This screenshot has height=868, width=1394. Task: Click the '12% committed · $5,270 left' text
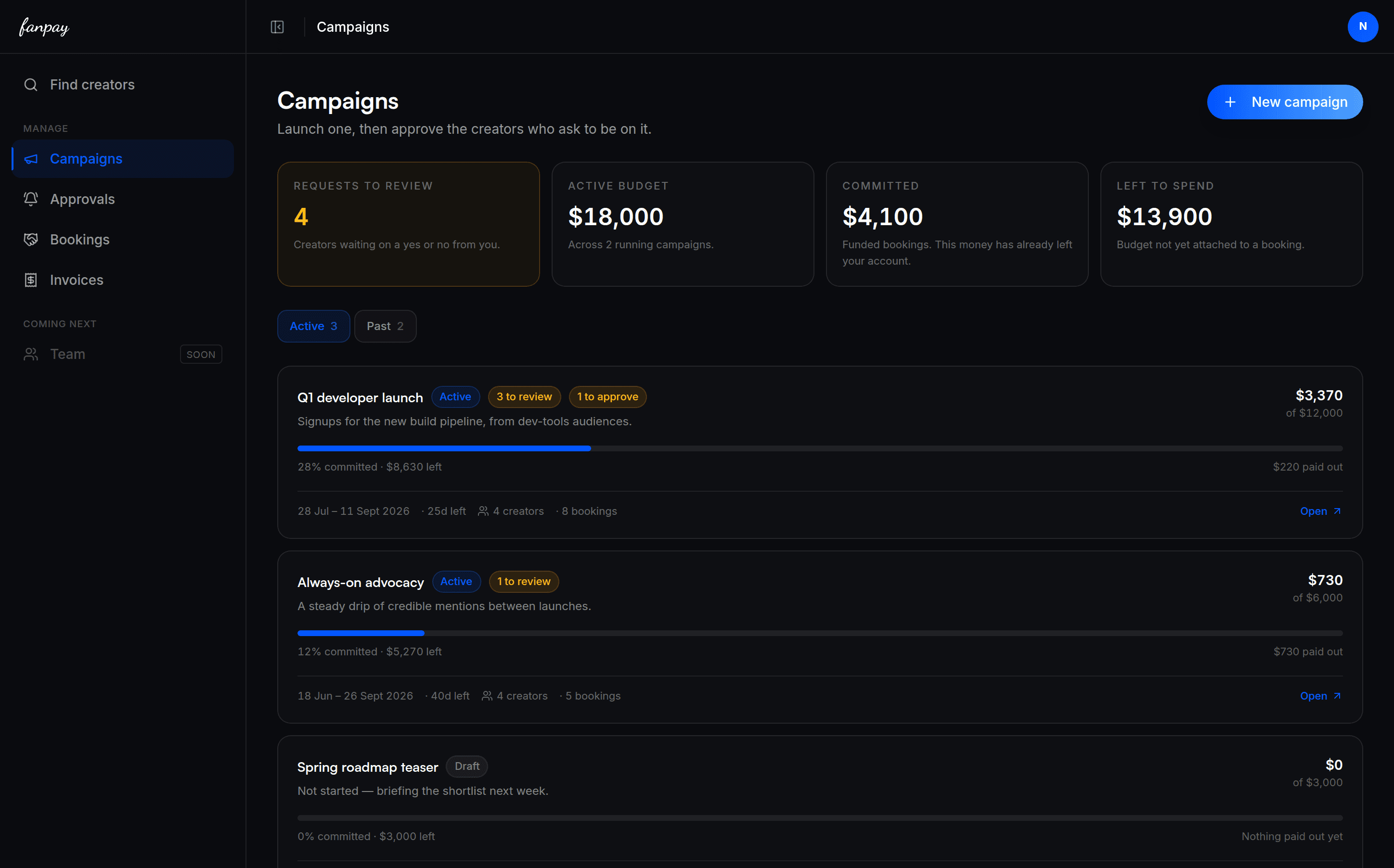pyautogui.click(x=370, y=651)
